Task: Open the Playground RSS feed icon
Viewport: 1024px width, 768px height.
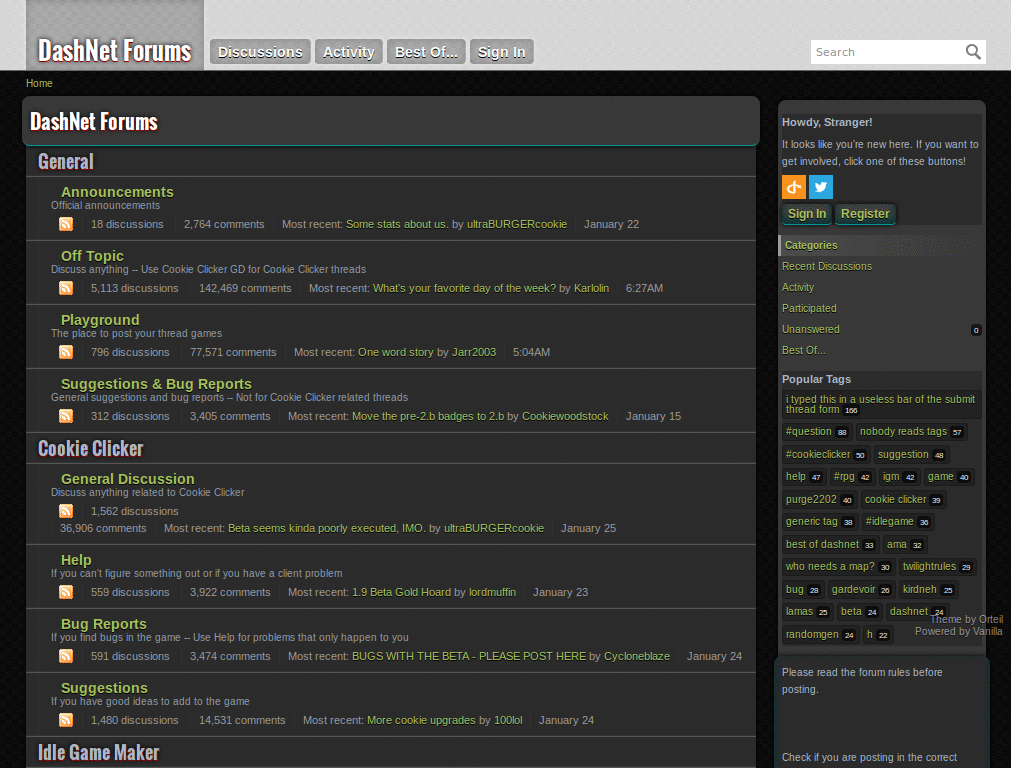Action: point(66,351)
